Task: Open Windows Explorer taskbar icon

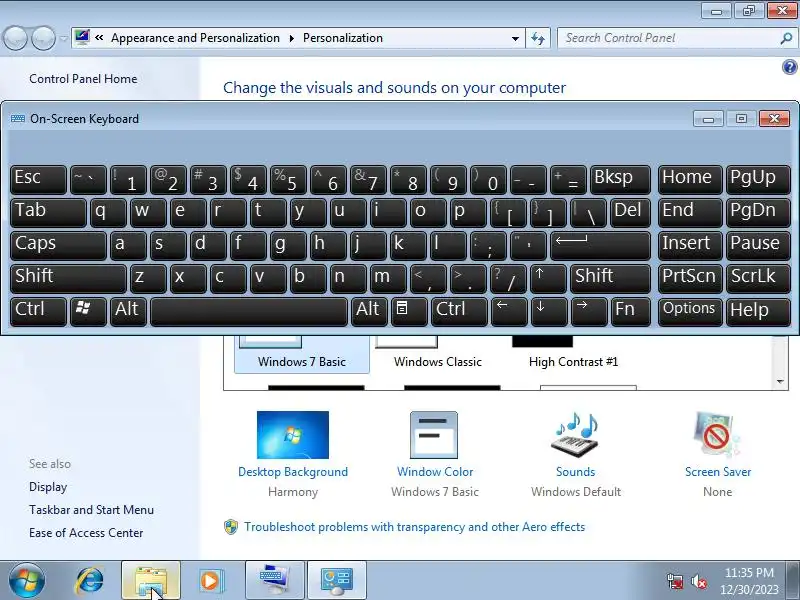Action: [151, 581]
